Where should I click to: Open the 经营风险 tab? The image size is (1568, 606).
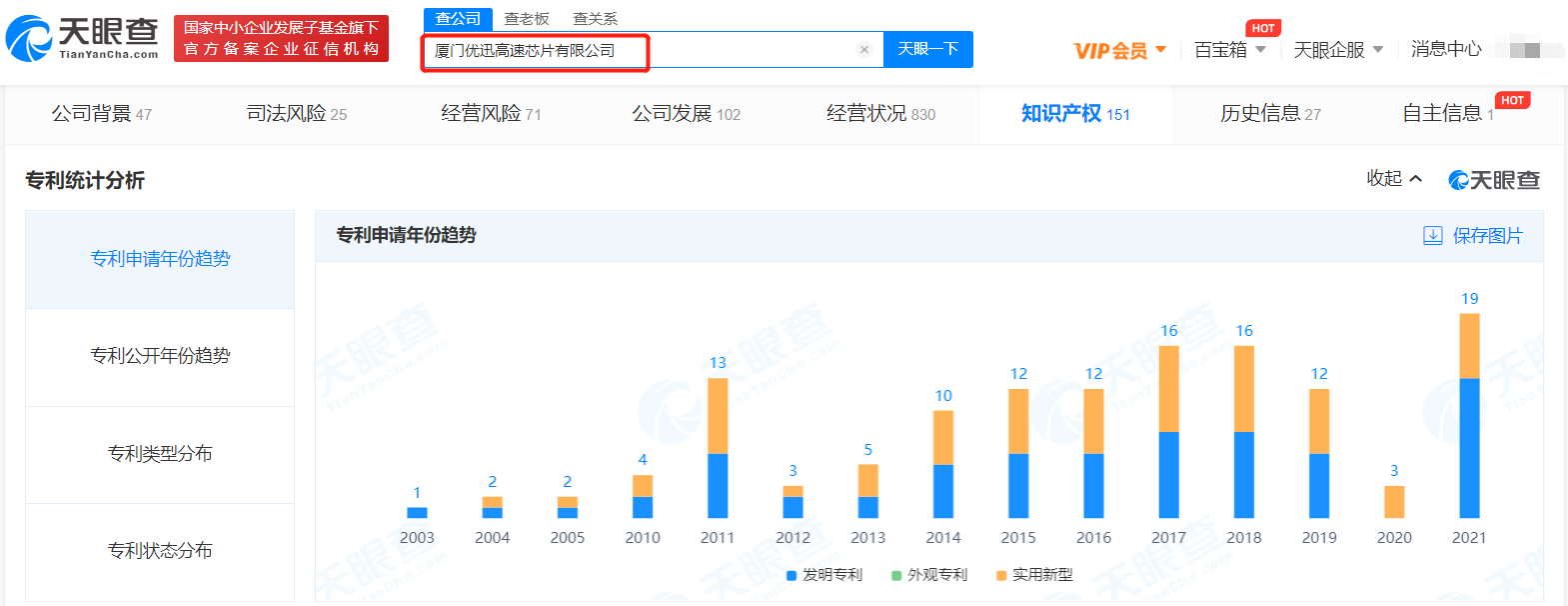tap(491, 114)
